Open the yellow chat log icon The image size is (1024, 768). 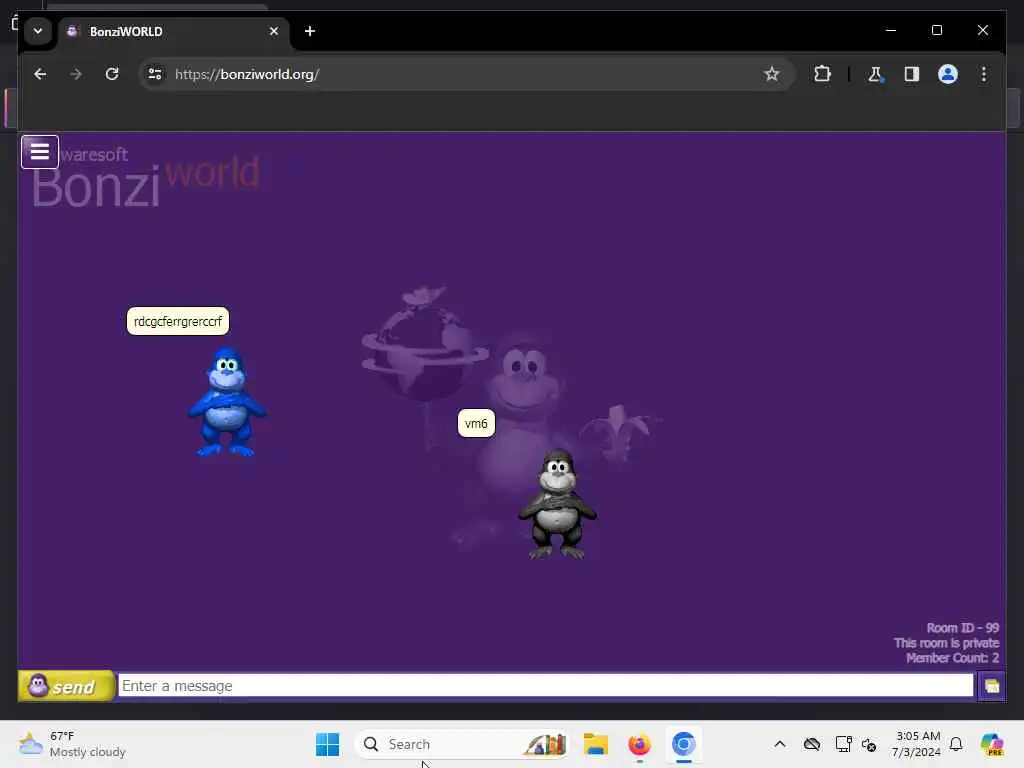coord(991,686)
